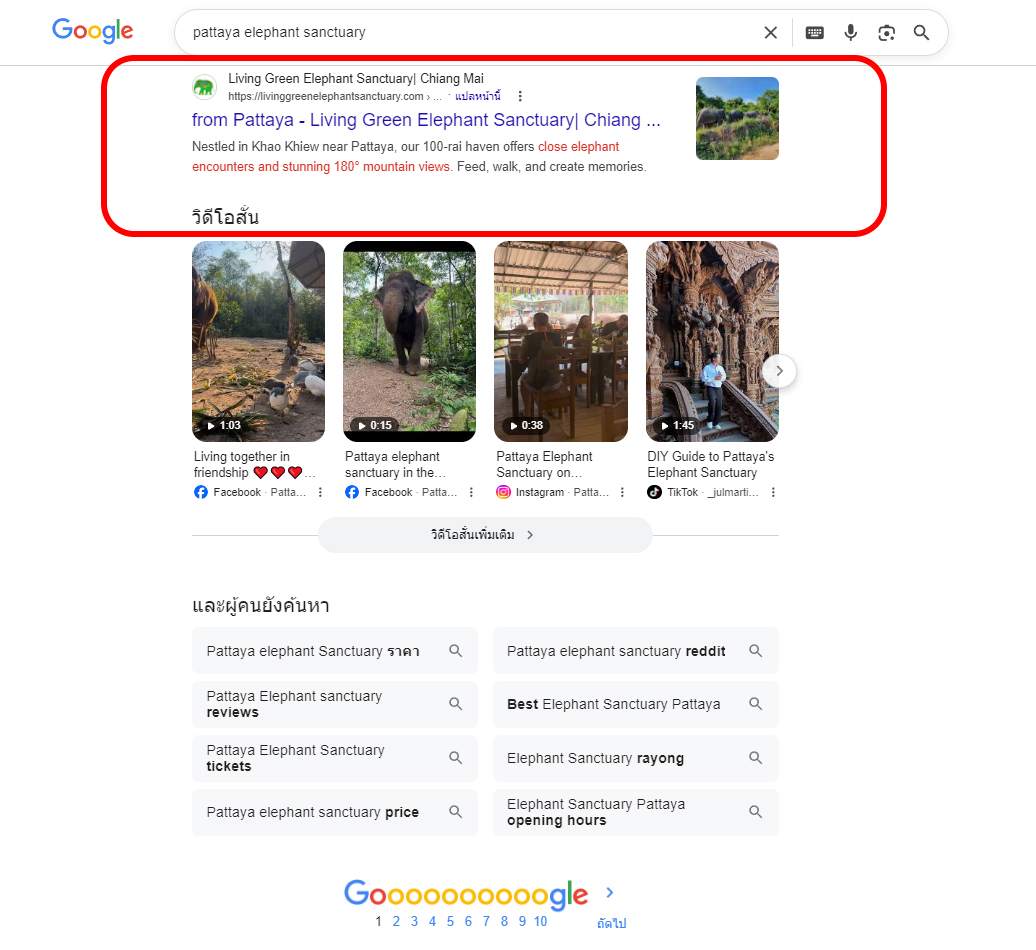Start voice search with microphone
This screenshot has width=1036, height=950.
tap(851, 32)
